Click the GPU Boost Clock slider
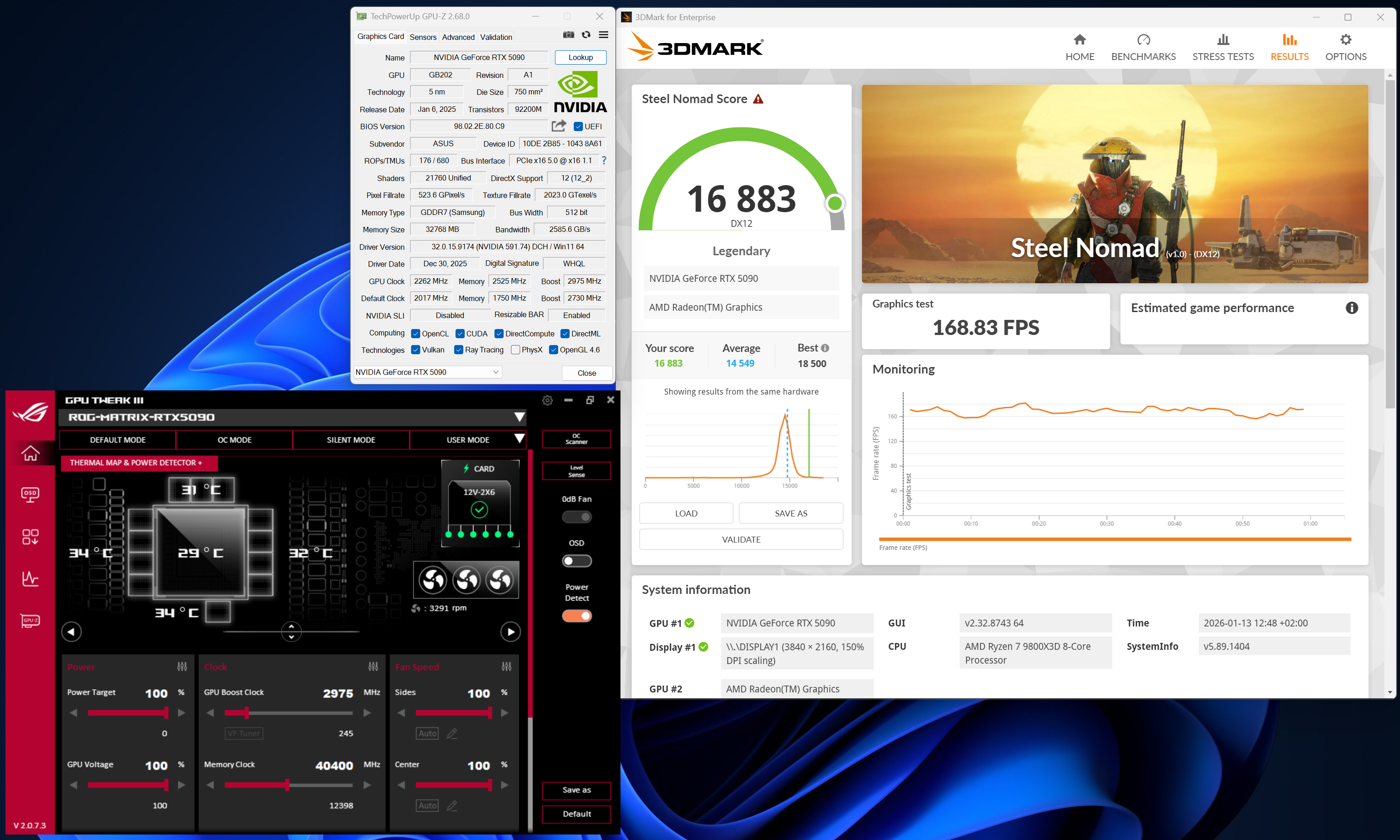Image resolution: width=1400 pixels, height=840 pixels. 247,713
